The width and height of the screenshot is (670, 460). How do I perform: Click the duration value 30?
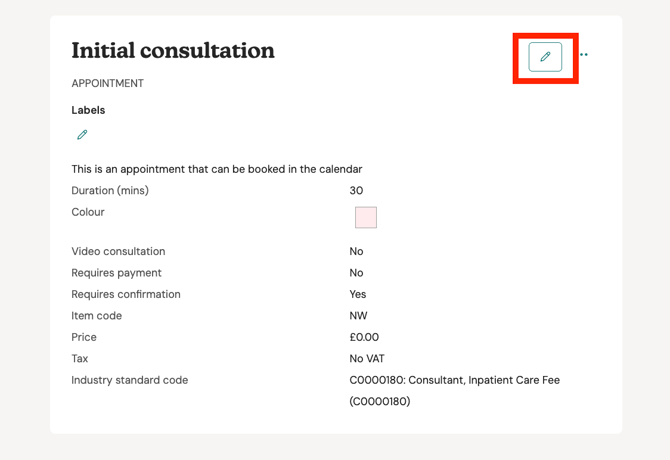click(356, 190)
